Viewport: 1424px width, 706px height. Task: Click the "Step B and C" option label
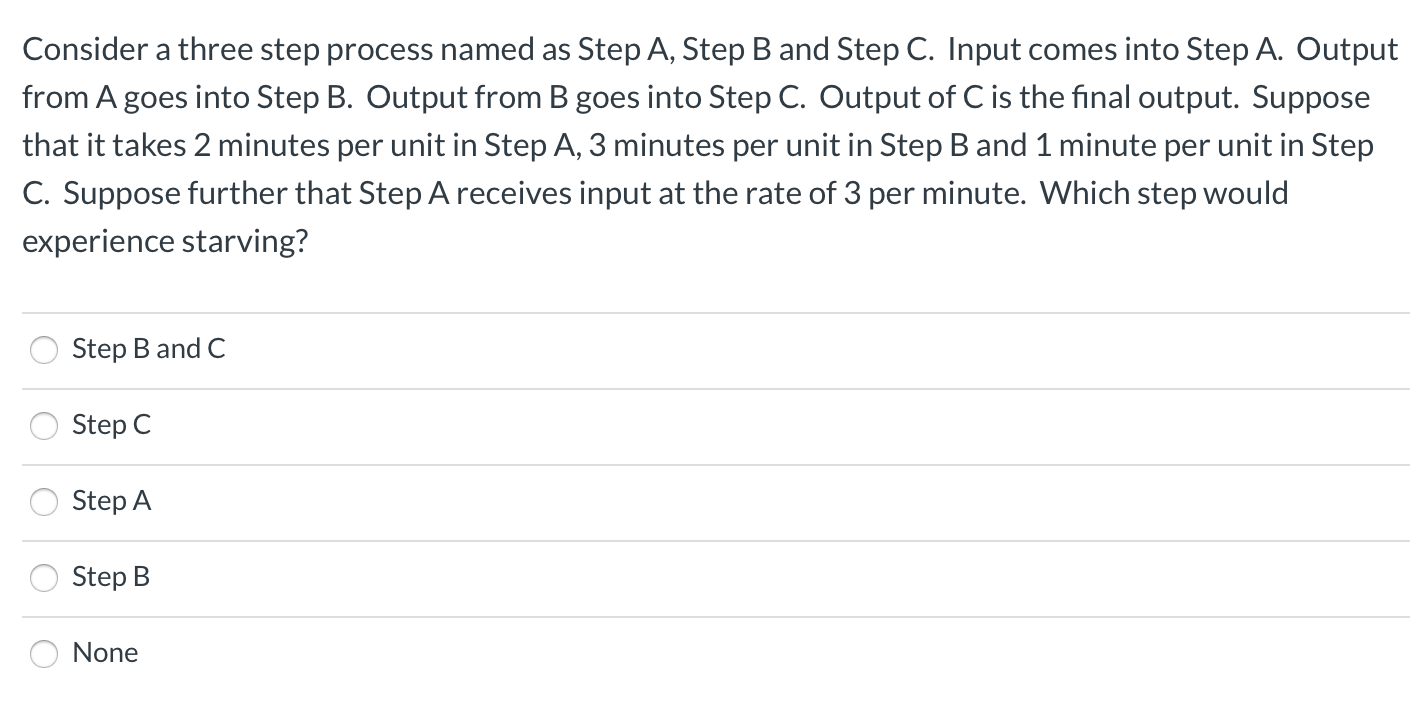[x=148, y=349]
